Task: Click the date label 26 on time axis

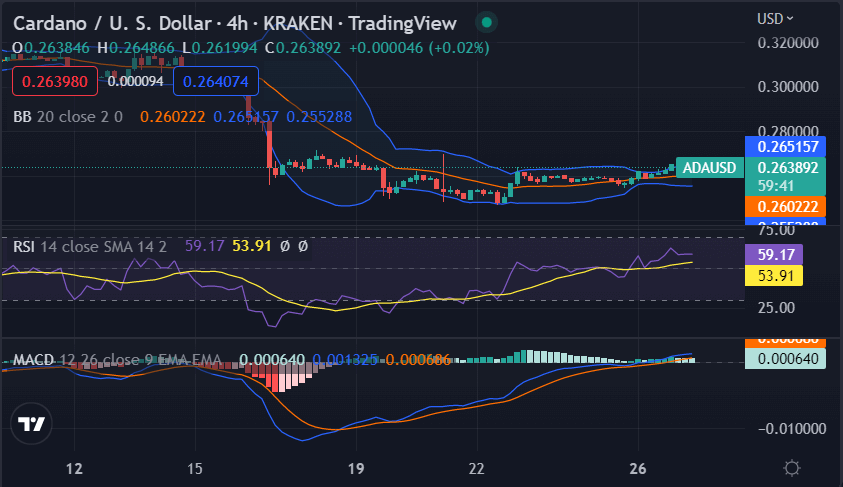Action: pos(638,469)
